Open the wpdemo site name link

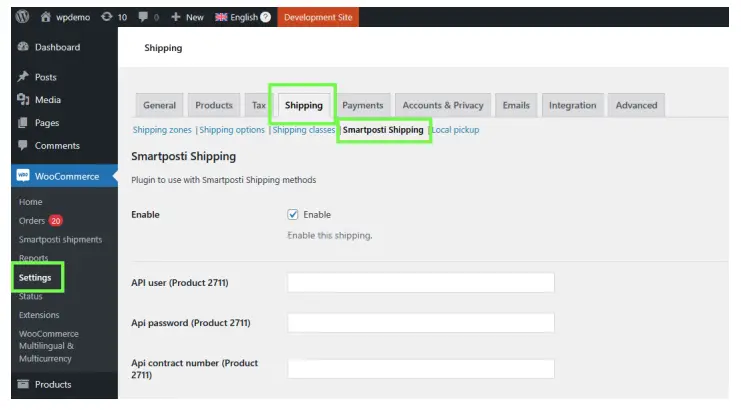pyautogui.click(x=73, y=17)
